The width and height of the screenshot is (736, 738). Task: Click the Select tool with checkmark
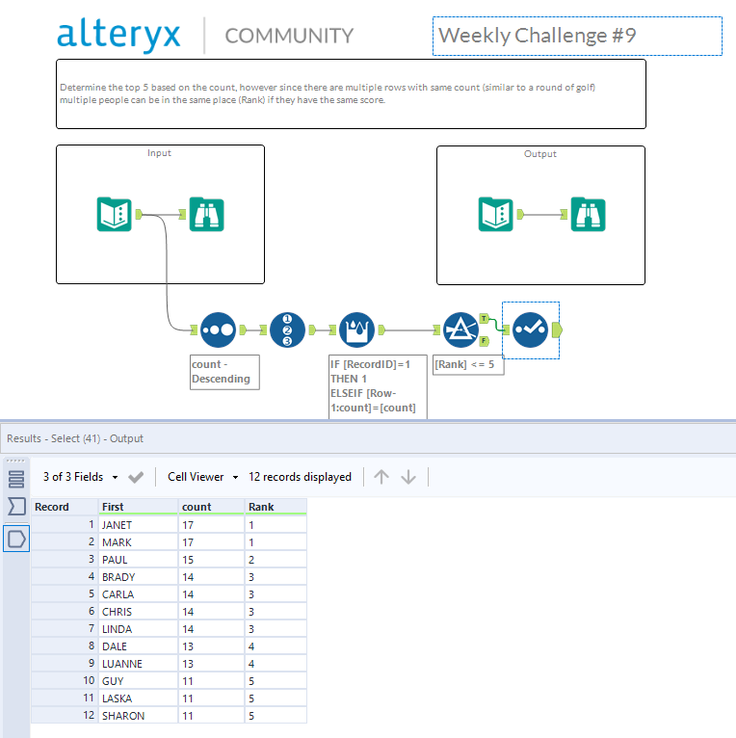530,330
